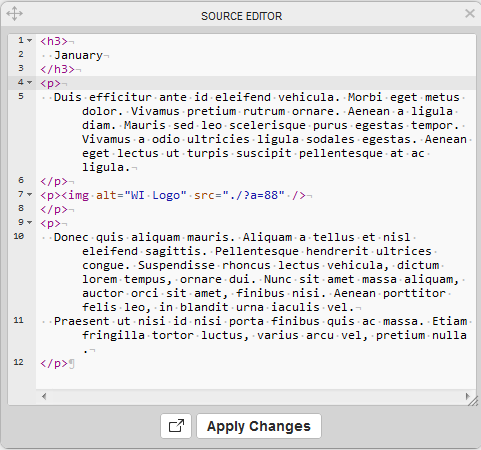Click the left arrow of horizontal scrollbar
The height and width of the screenshot is (450, 481).
pos(44,396)
